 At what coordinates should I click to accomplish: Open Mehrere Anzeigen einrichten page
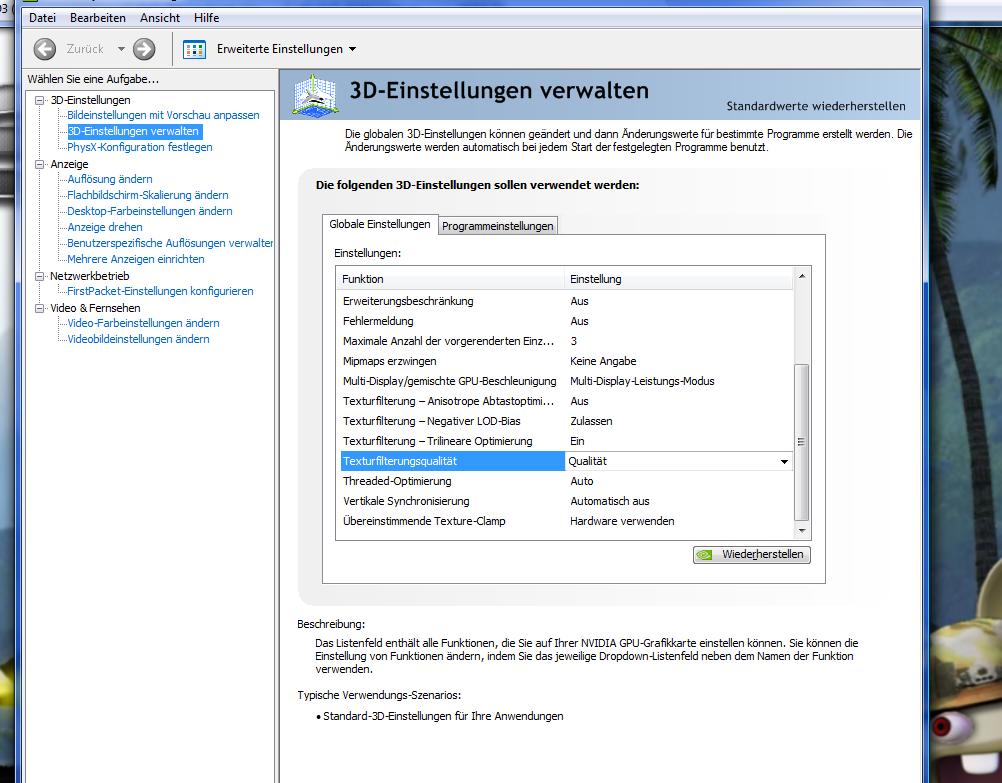[x=135, y=260]
